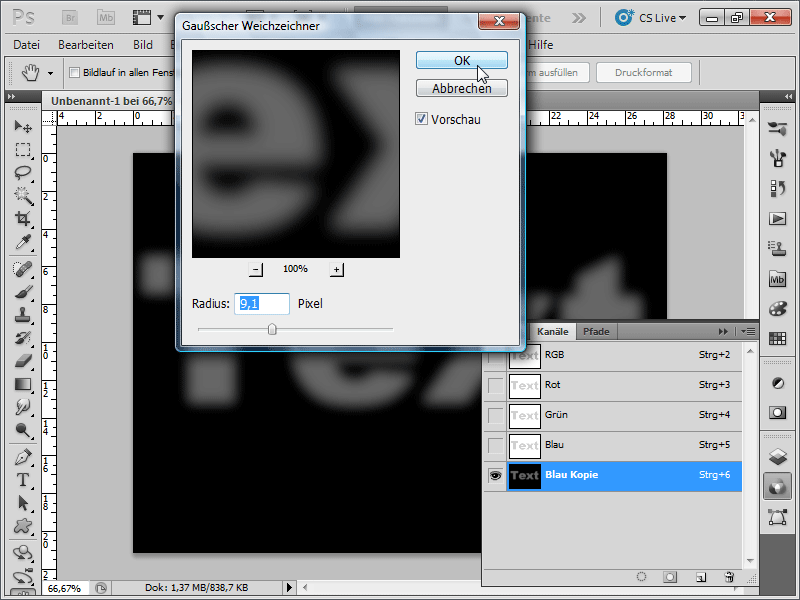Expand the right dock with double arrows
Viewport: 800px width, 600px height.
[x=789, y=96]
